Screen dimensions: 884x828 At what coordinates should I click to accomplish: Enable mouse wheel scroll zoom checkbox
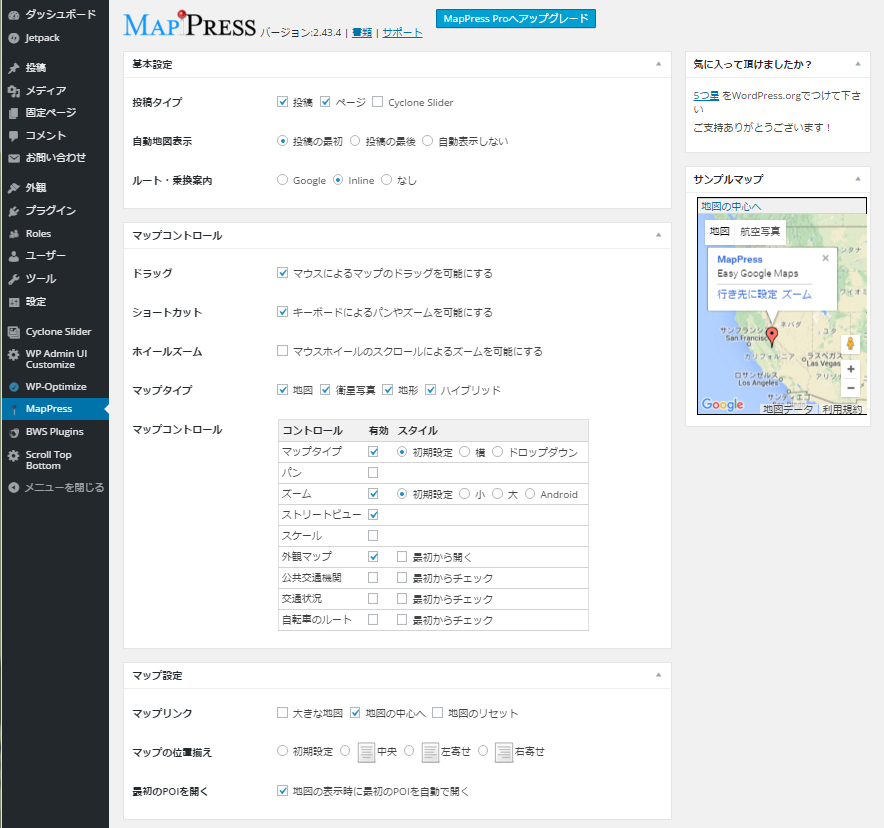point(283,351)
